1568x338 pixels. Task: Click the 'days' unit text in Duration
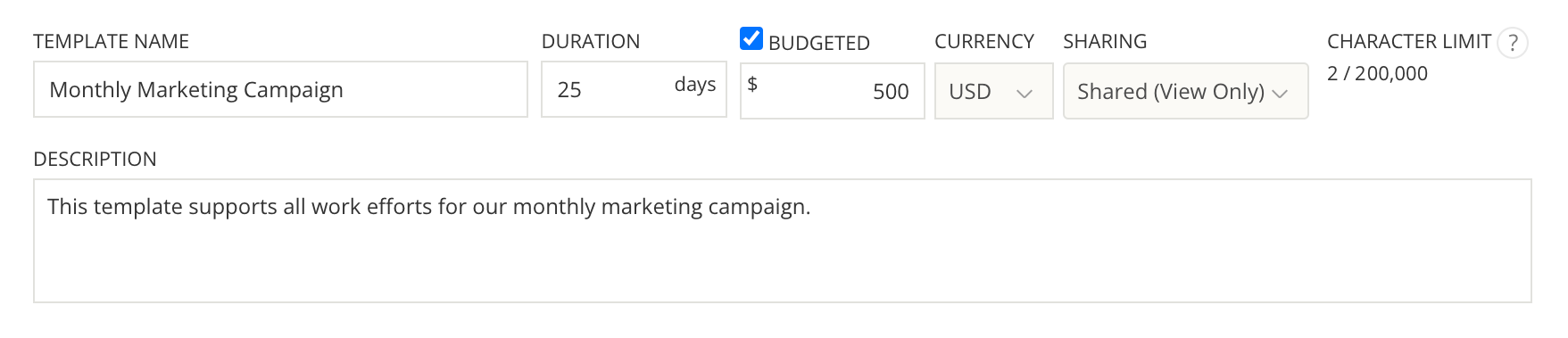pos(695,85)
